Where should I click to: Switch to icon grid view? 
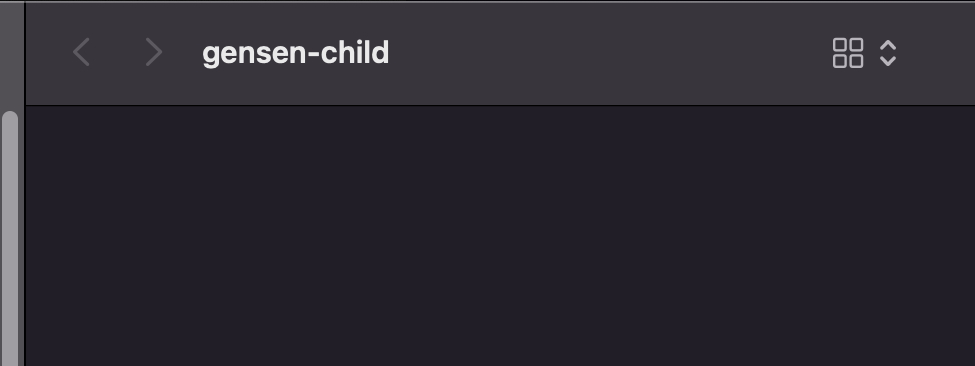(x=848, y=53)
